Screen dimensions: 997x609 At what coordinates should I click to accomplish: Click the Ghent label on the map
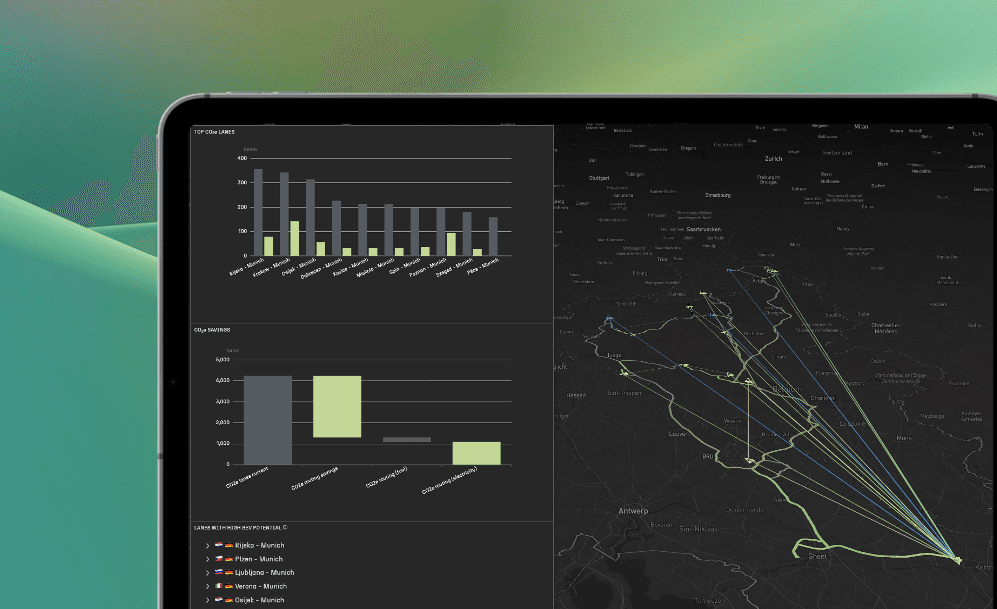[x=818, y=556]
